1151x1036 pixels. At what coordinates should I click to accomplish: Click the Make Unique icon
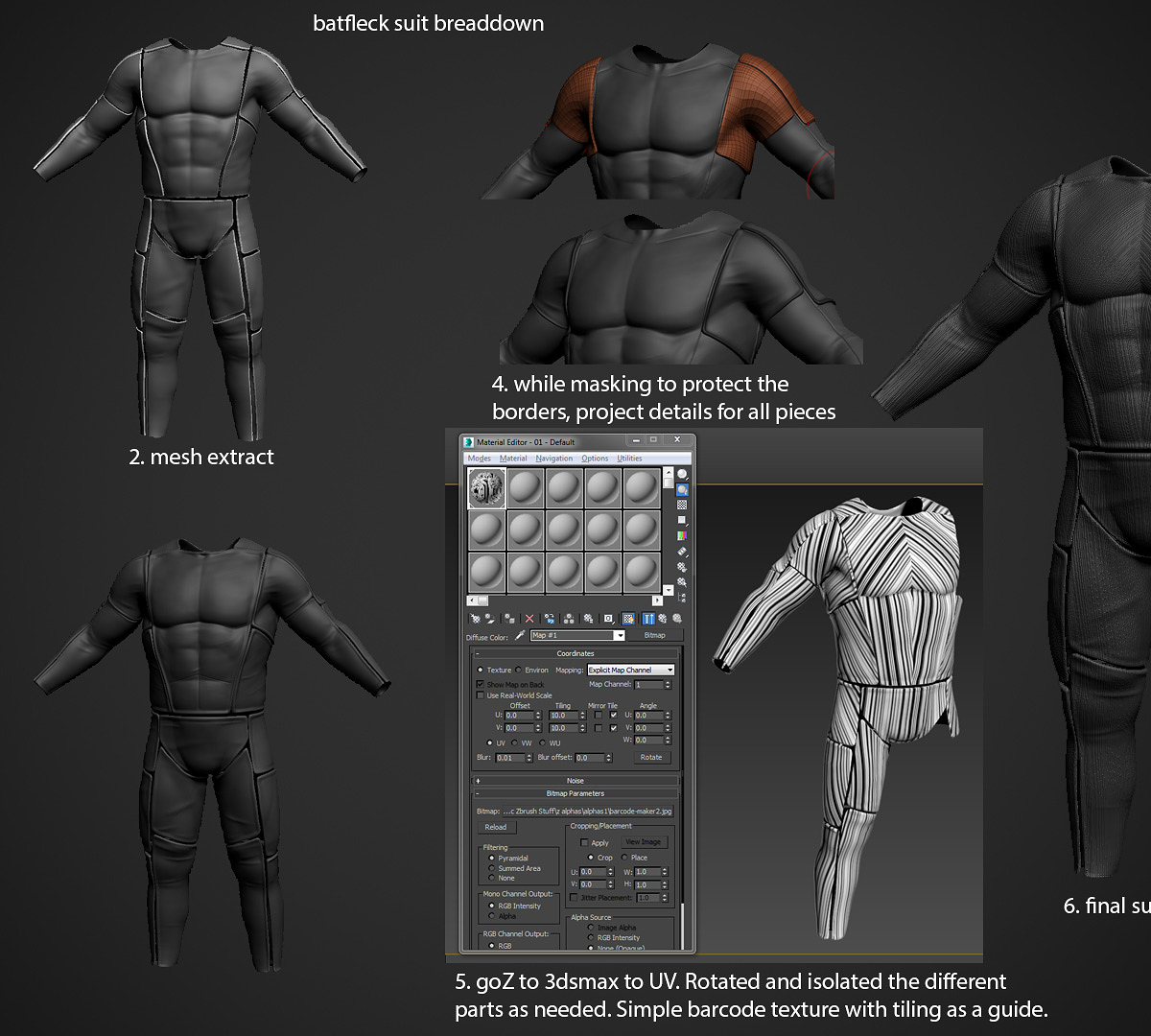pyautogui.click(x=569, y=619)
